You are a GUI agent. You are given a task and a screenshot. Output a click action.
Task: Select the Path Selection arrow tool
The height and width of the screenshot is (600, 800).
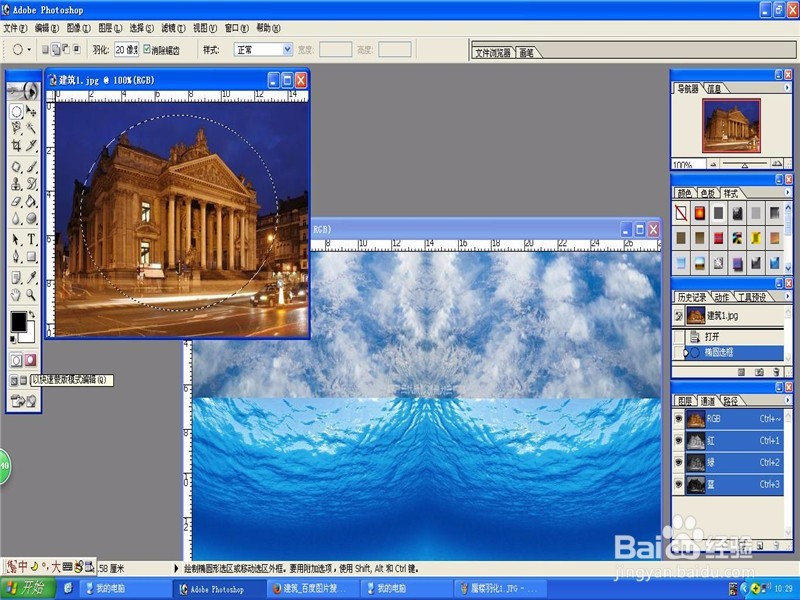pos(16,239)
